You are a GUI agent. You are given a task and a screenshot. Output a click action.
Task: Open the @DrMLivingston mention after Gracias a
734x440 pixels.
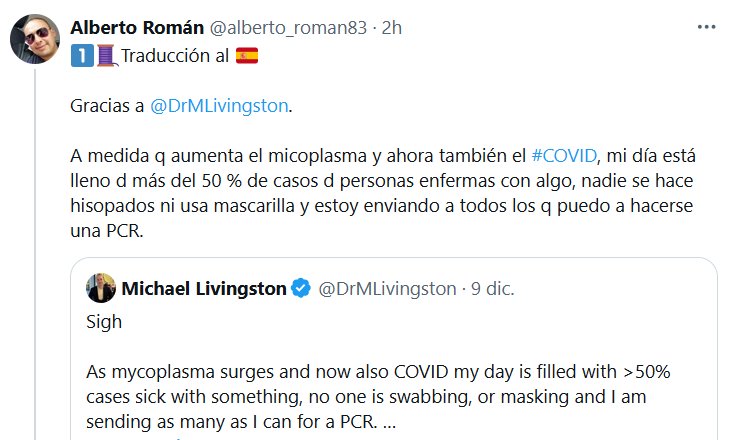[x=218, y=105]
